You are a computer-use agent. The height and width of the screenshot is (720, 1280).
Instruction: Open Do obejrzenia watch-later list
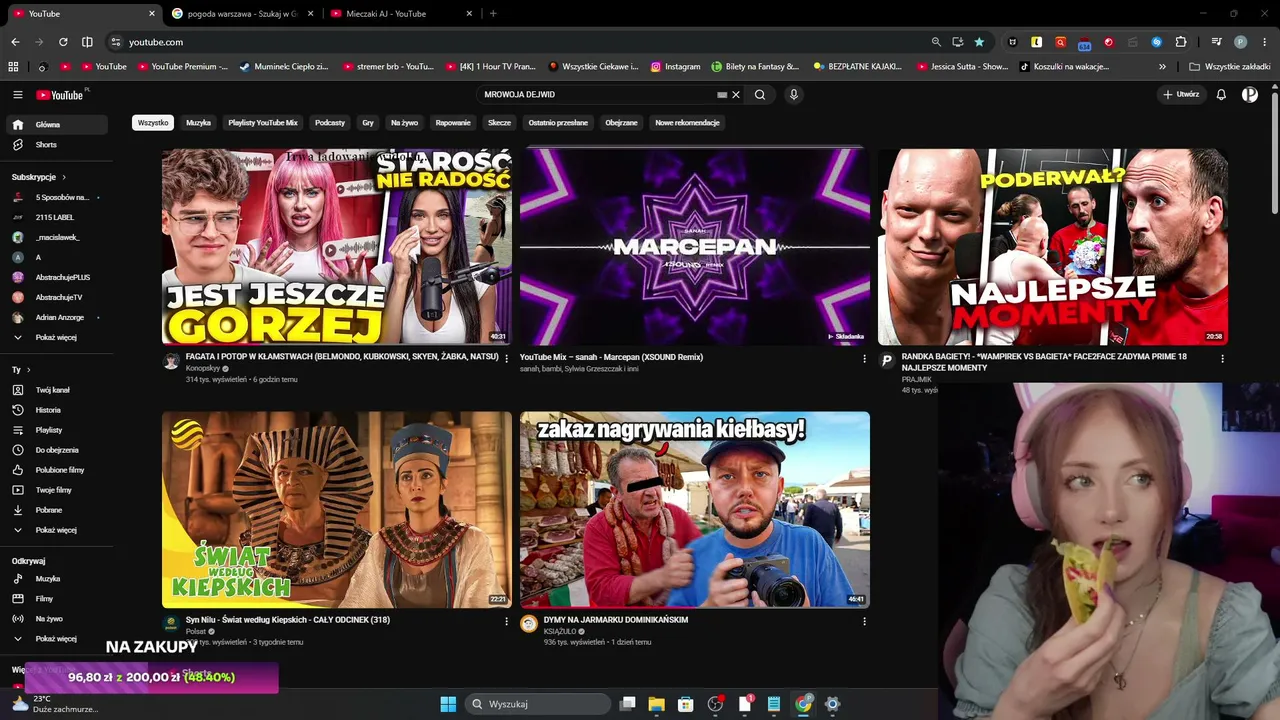pos(59,450)
